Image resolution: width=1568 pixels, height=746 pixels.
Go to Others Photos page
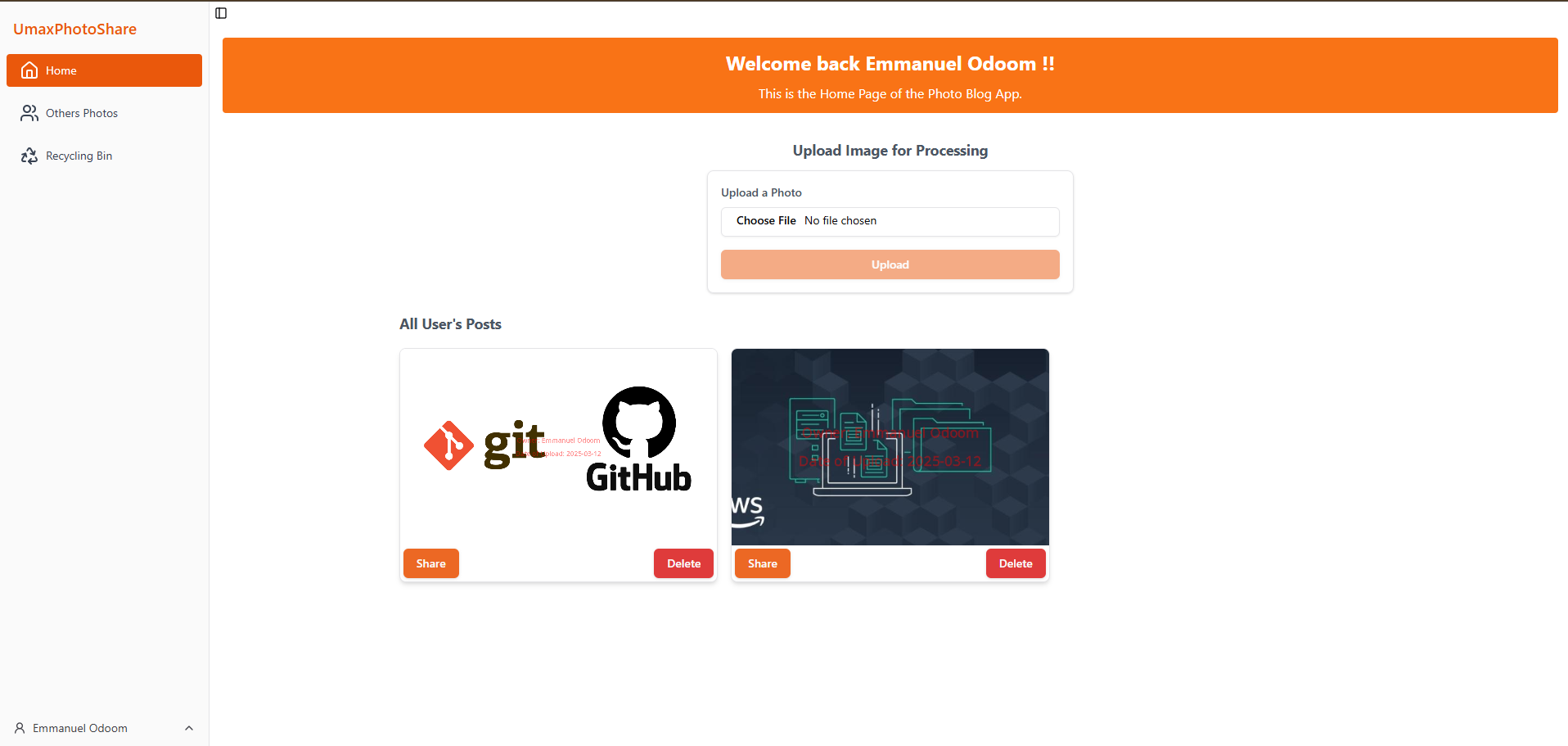pos(82,113)
